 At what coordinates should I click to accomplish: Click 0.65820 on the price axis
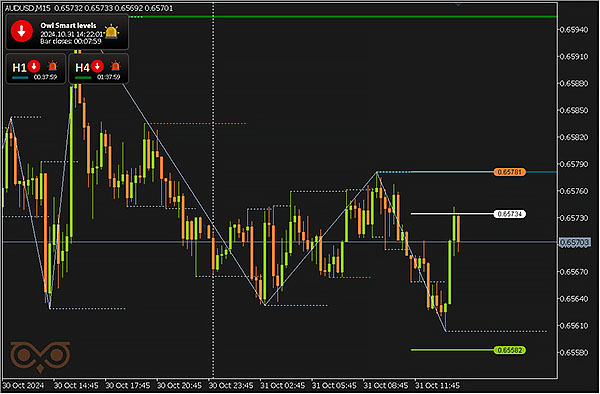pos(574,137)
